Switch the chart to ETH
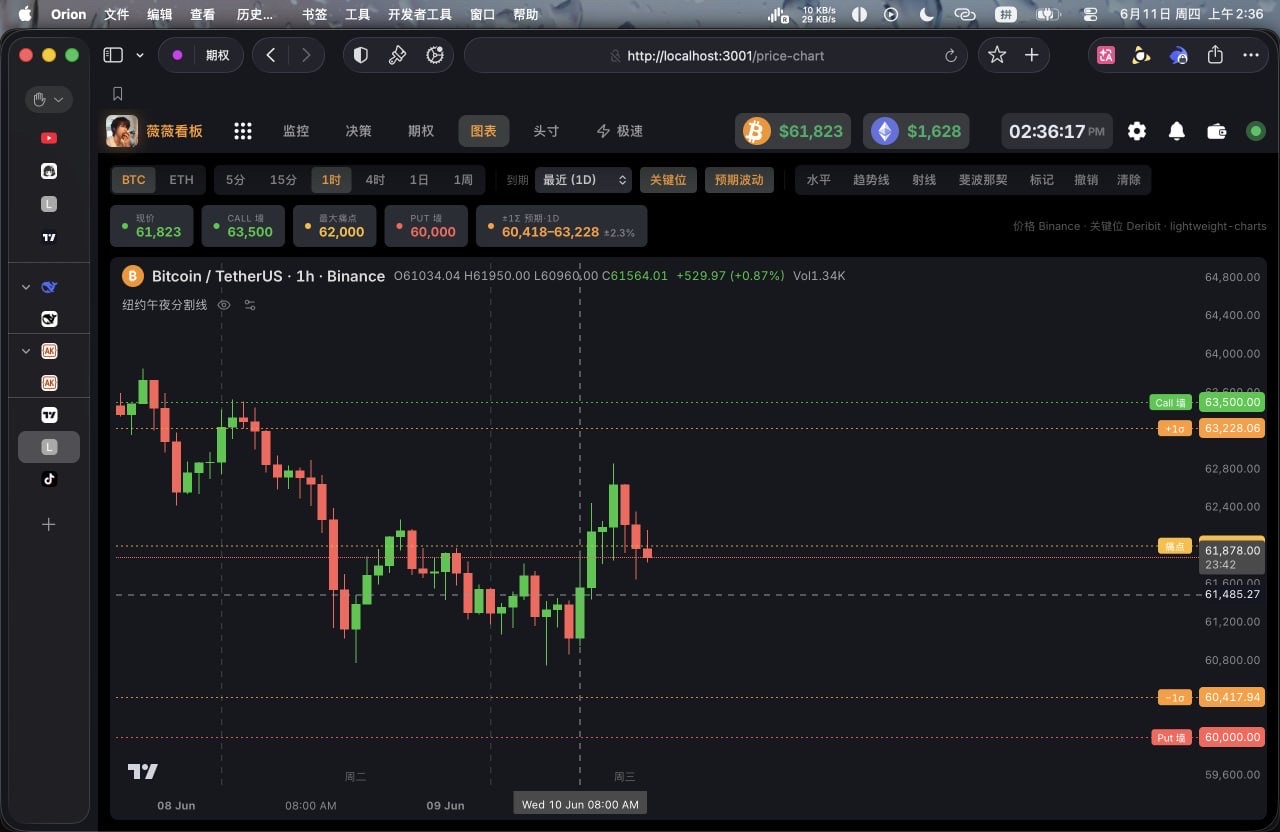This screenshot has width=1280, height=832. 181,180
